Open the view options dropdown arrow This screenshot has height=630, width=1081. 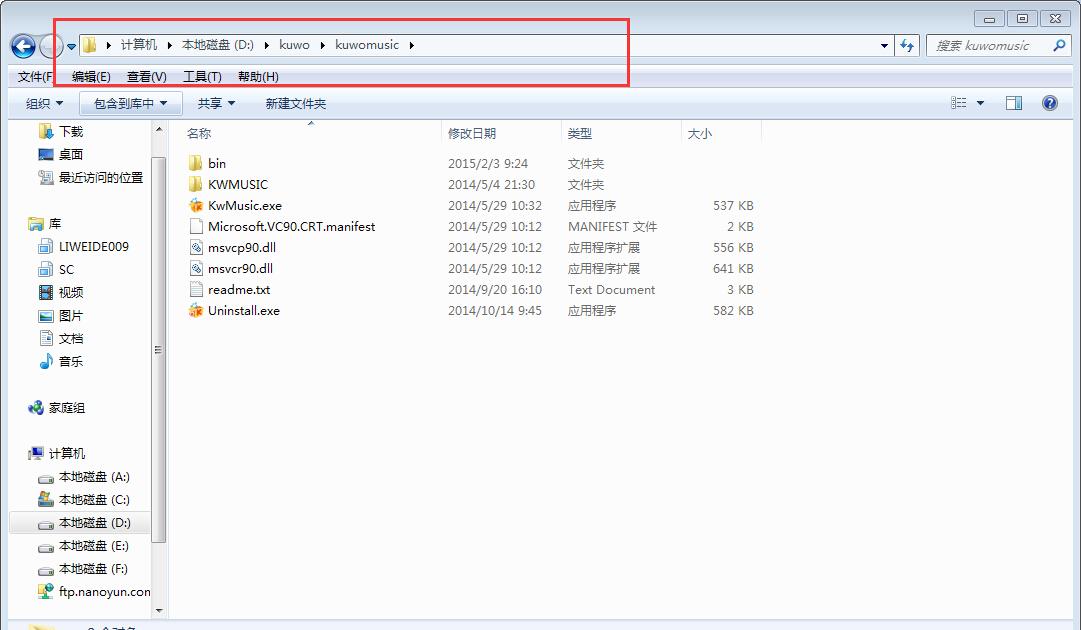[x=980, y=103]
